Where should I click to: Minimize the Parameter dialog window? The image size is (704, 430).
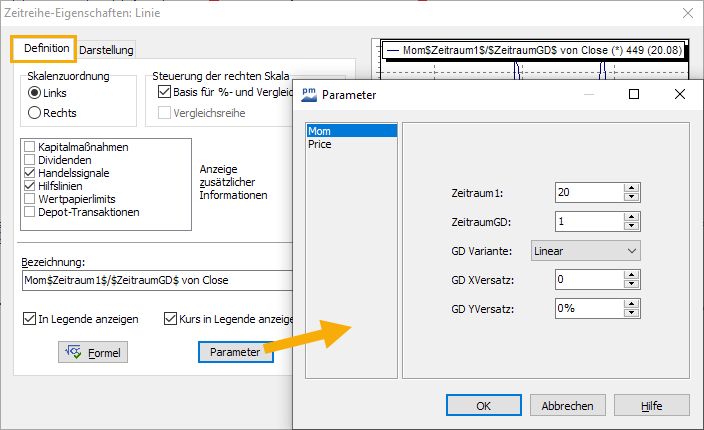[587, 94]
